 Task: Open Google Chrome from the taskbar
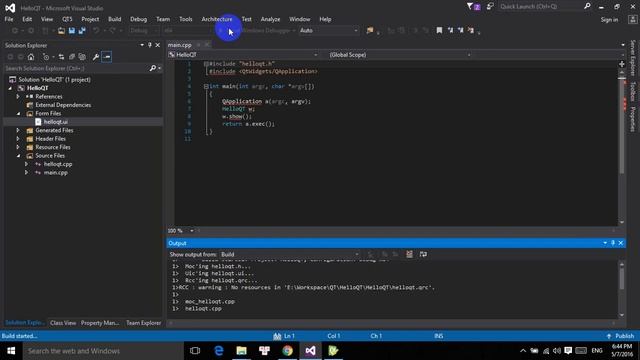coord(287,351)
